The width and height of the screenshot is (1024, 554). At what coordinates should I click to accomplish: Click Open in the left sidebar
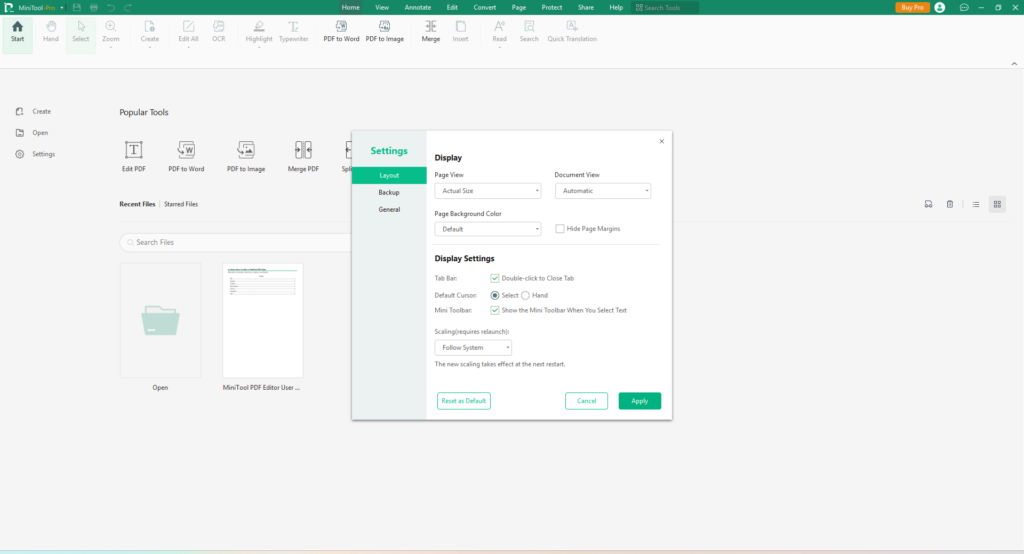pyautogui.click(x=33, y=133)
